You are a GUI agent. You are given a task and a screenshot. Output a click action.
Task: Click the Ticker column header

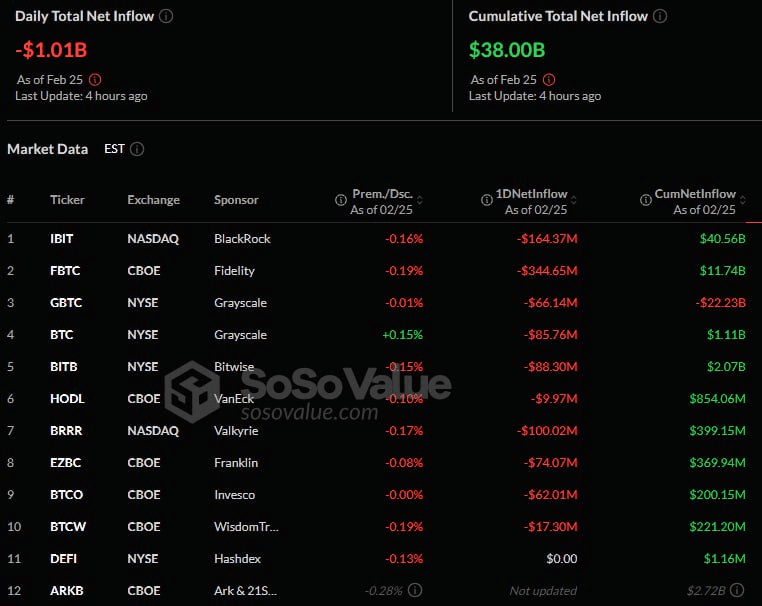tap(67, 200)
